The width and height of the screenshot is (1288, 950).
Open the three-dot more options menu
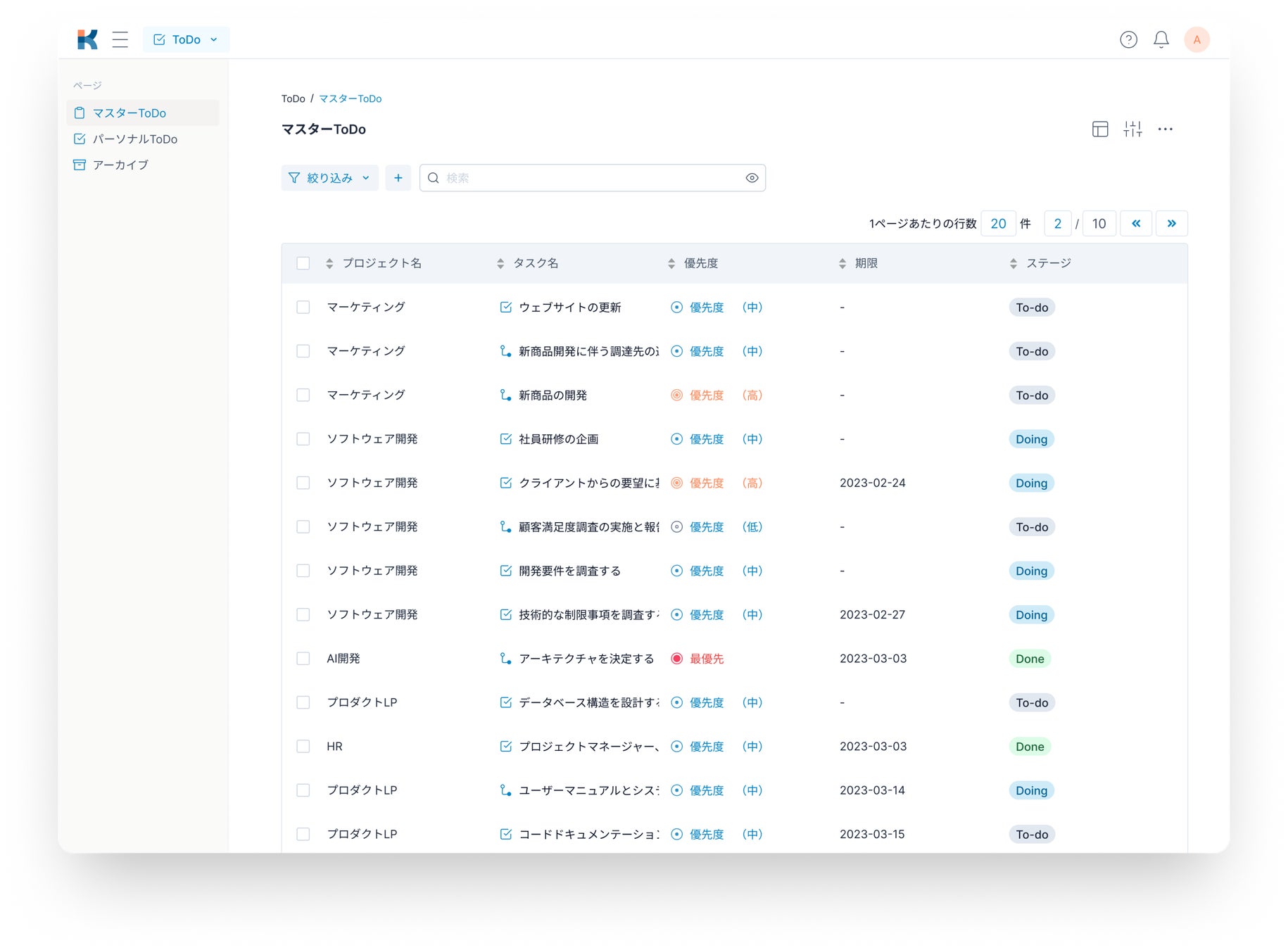click(1166, 129)
